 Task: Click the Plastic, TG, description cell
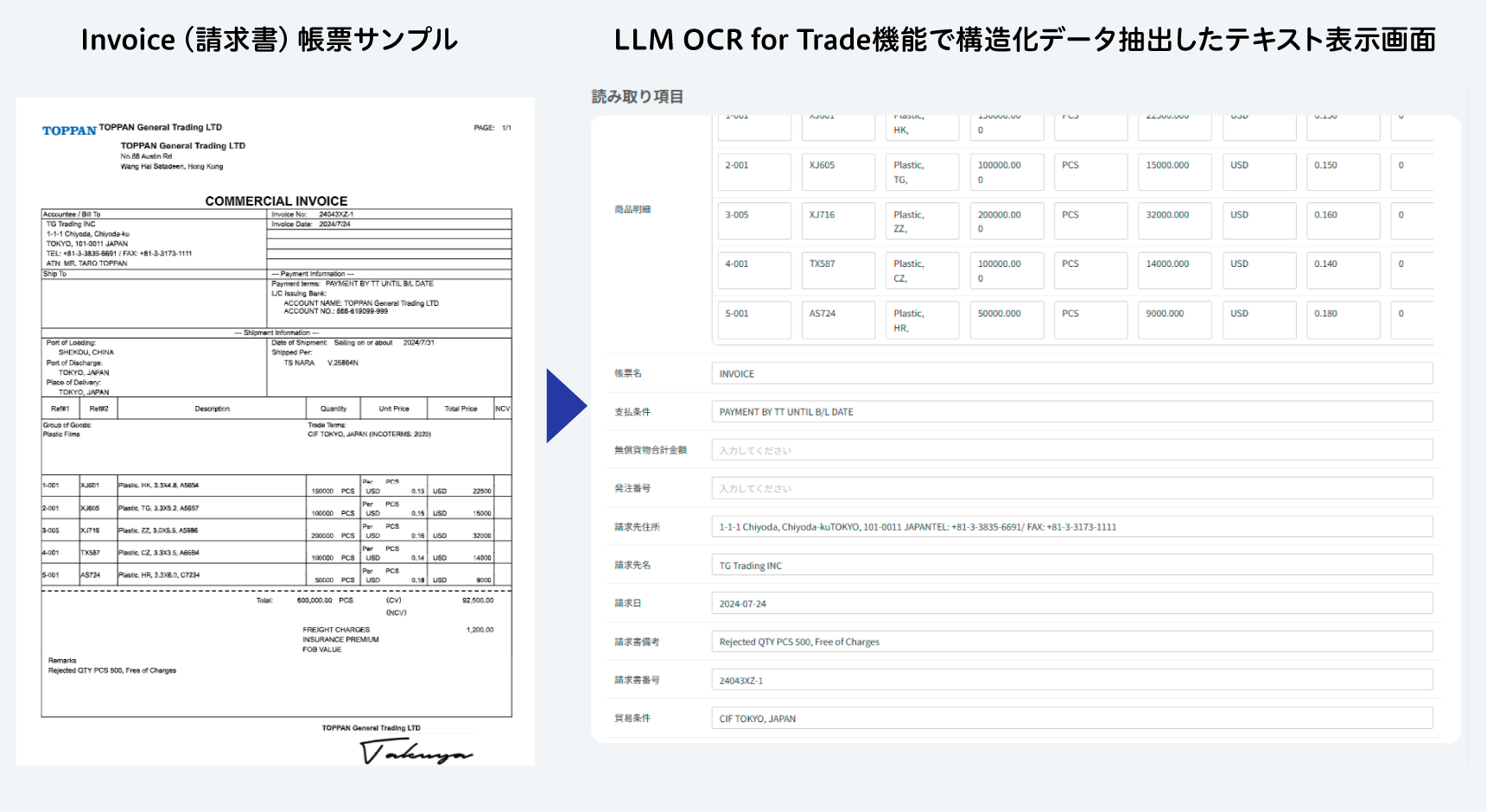click(x=922, y=171)
